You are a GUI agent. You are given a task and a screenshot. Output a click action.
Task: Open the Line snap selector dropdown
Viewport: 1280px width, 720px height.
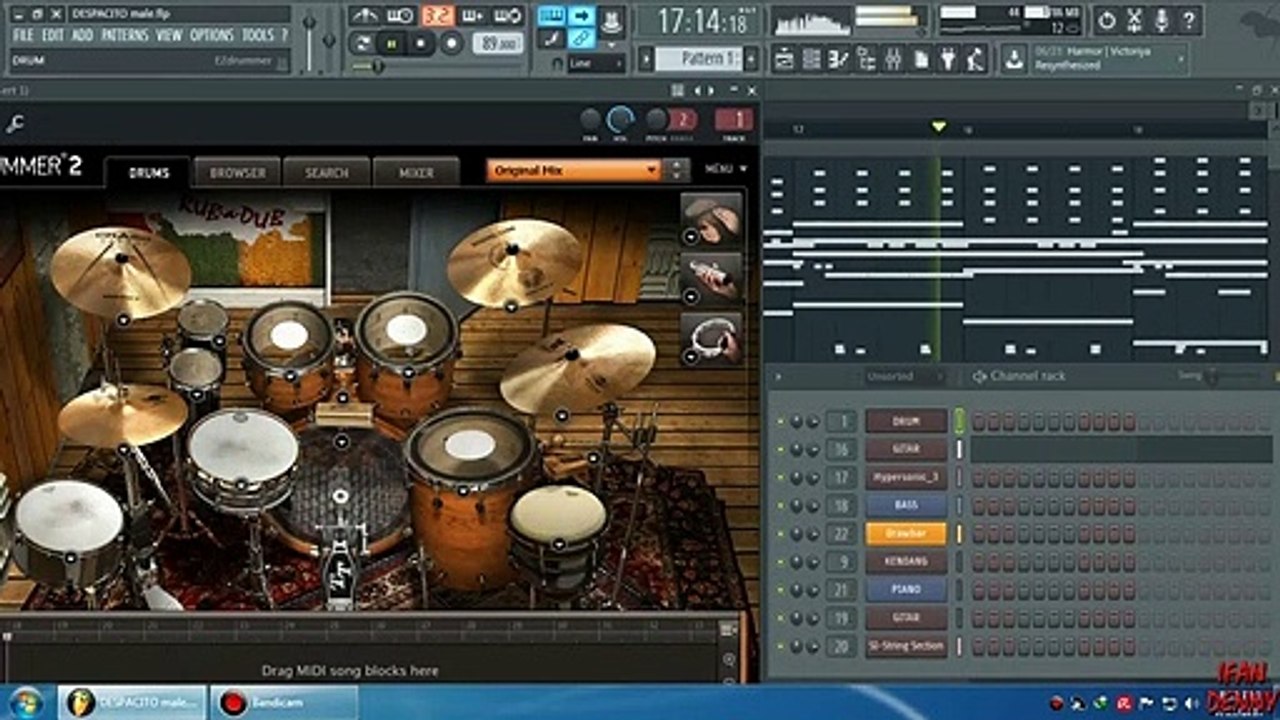pyautogui.click(x=596, y=63)
